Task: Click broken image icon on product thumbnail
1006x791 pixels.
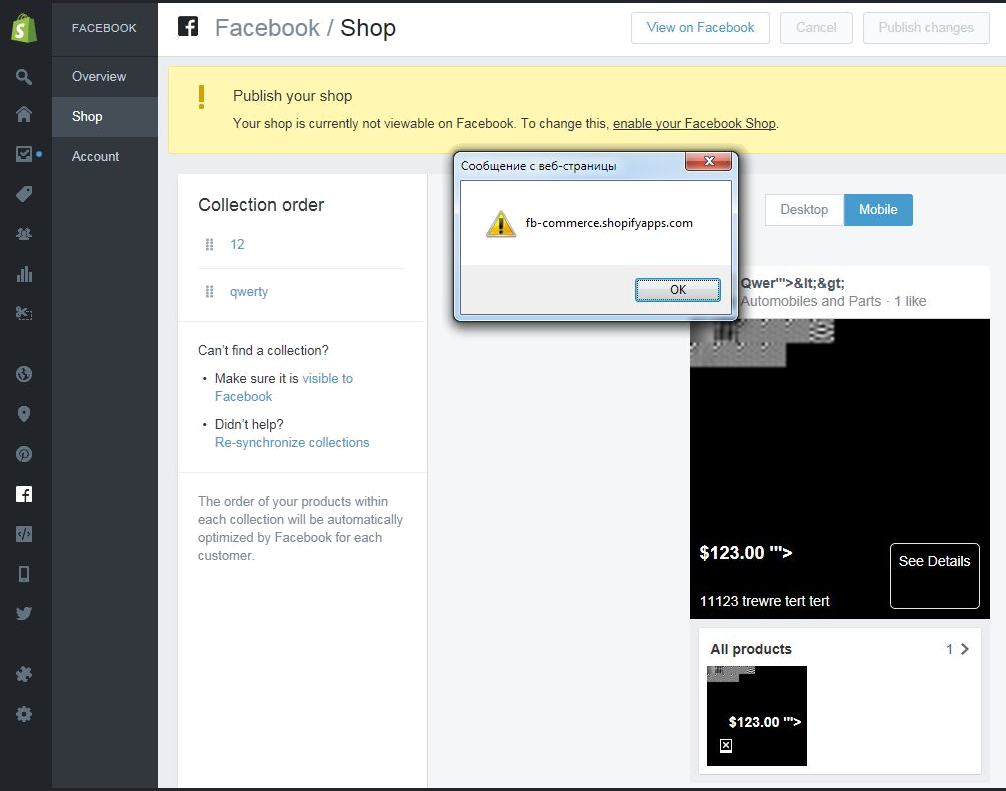Action: tap(726, 745)
